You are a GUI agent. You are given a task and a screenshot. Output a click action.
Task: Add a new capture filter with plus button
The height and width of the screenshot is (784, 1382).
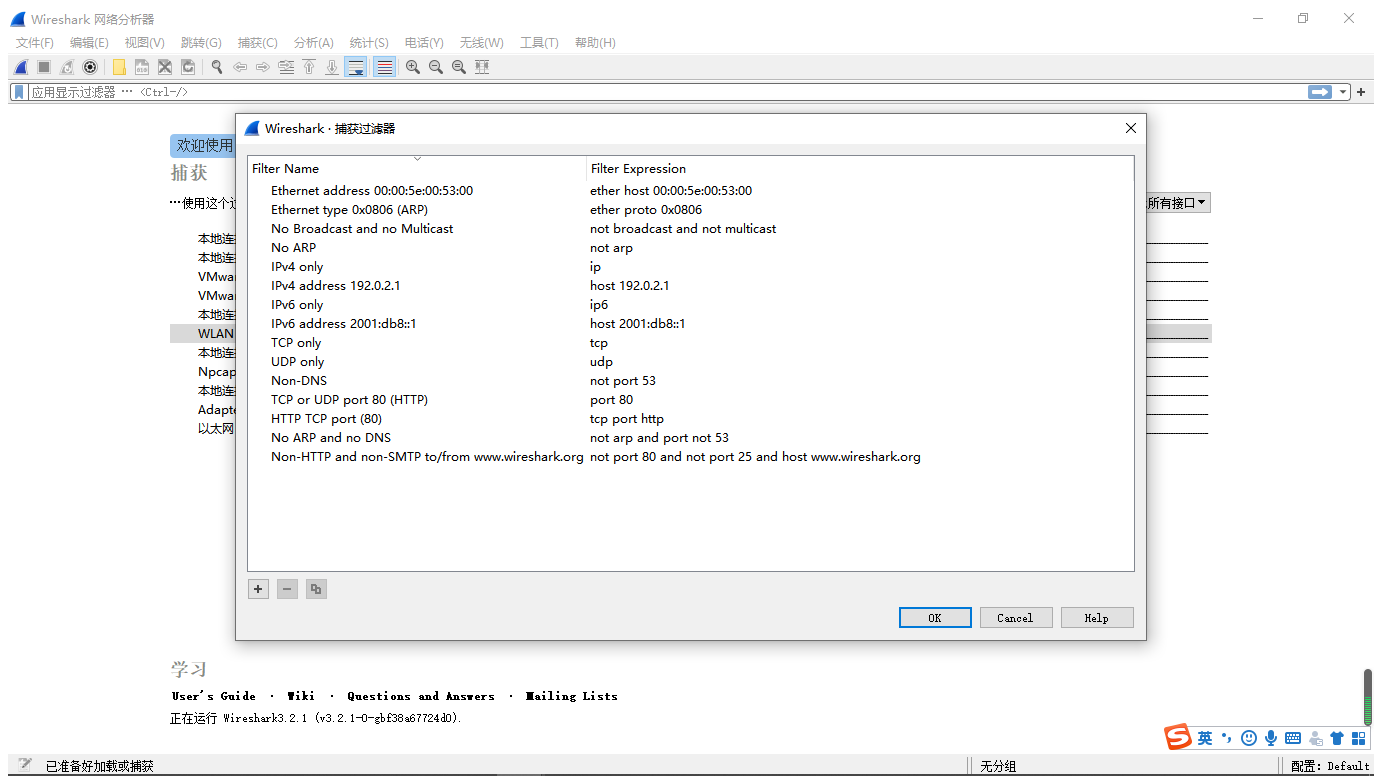point(259,589)
